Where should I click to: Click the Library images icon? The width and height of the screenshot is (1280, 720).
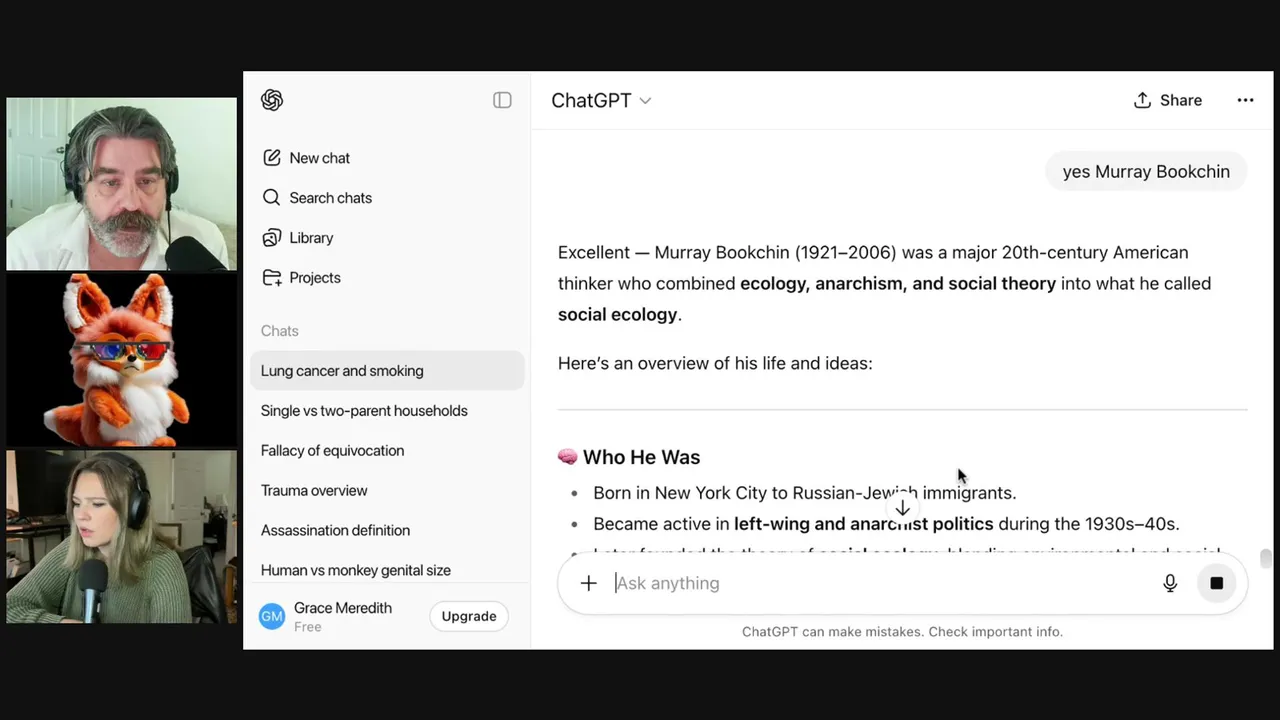tap(271, 238)
